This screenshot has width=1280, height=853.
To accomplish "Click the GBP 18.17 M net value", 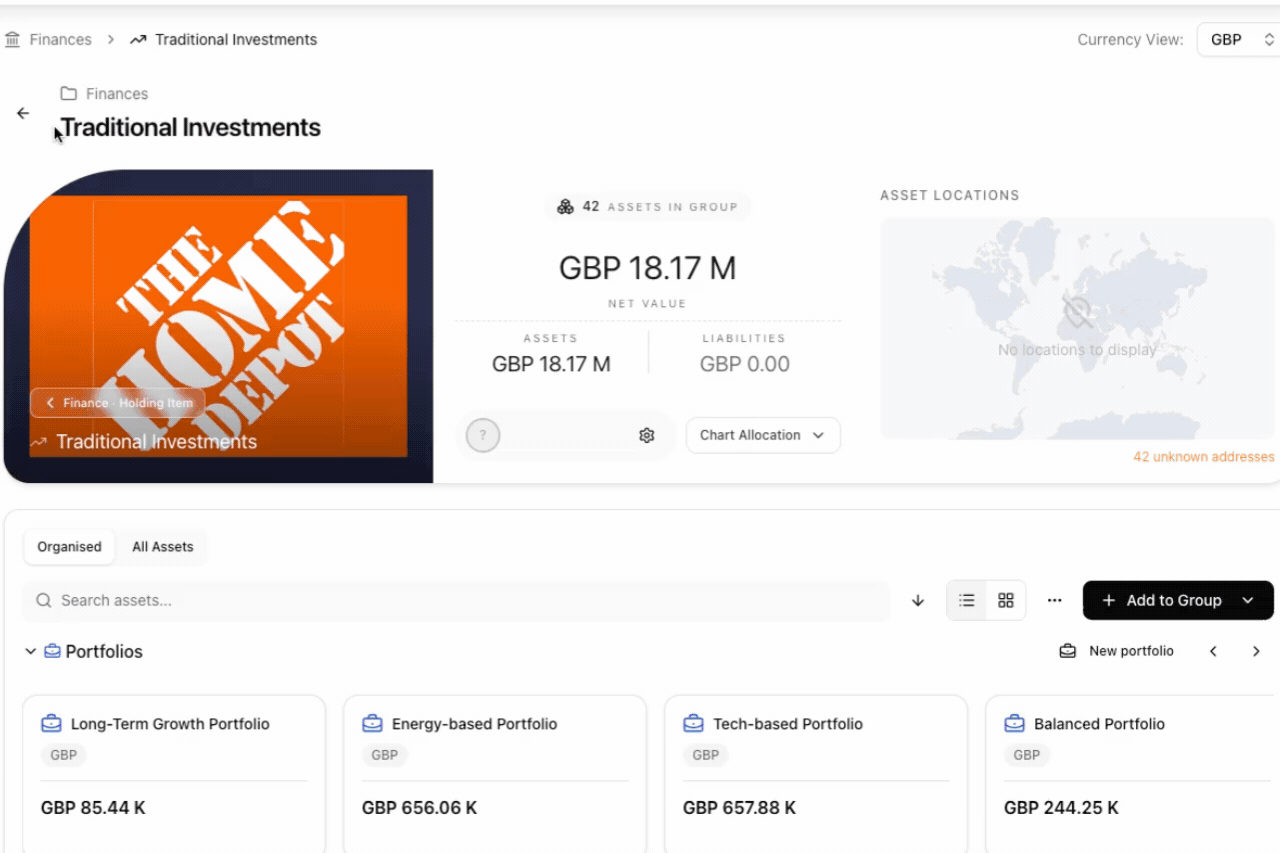I will [647, 268].
